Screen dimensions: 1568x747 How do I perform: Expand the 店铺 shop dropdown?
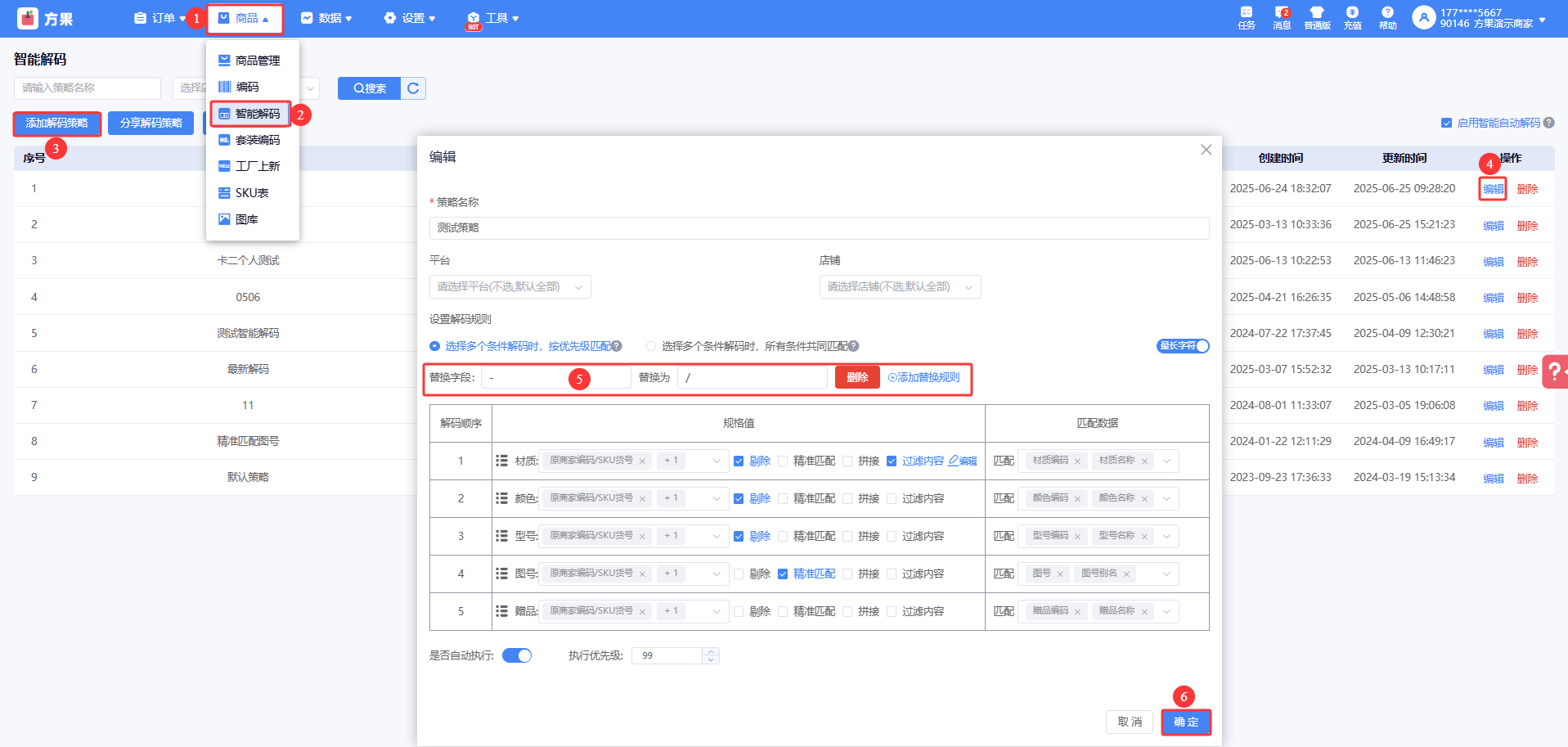click(900, 287)
